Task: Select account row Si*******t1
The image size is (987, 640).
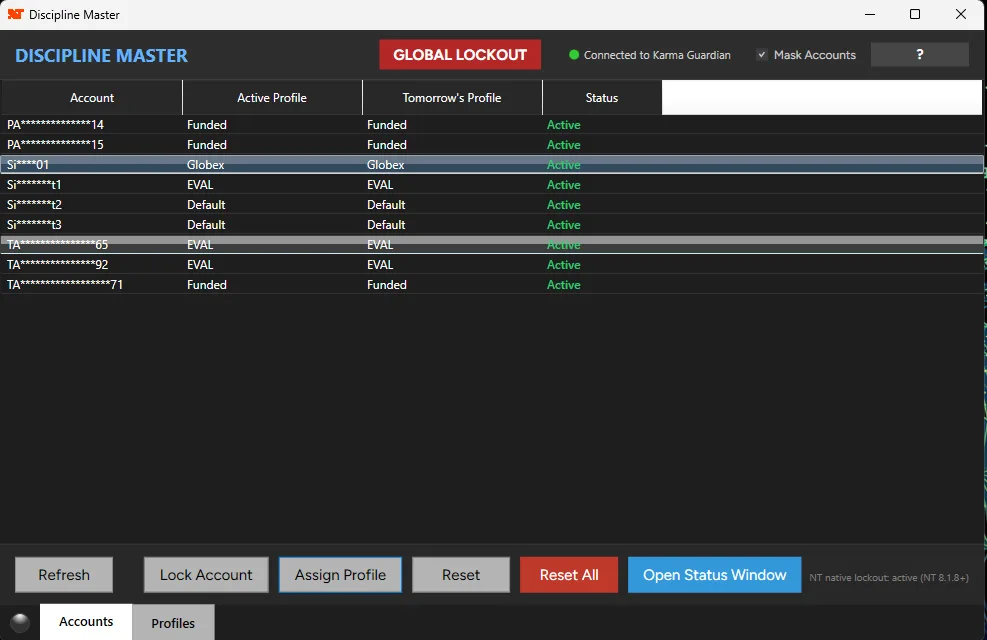Action: [x=492, y=185]
